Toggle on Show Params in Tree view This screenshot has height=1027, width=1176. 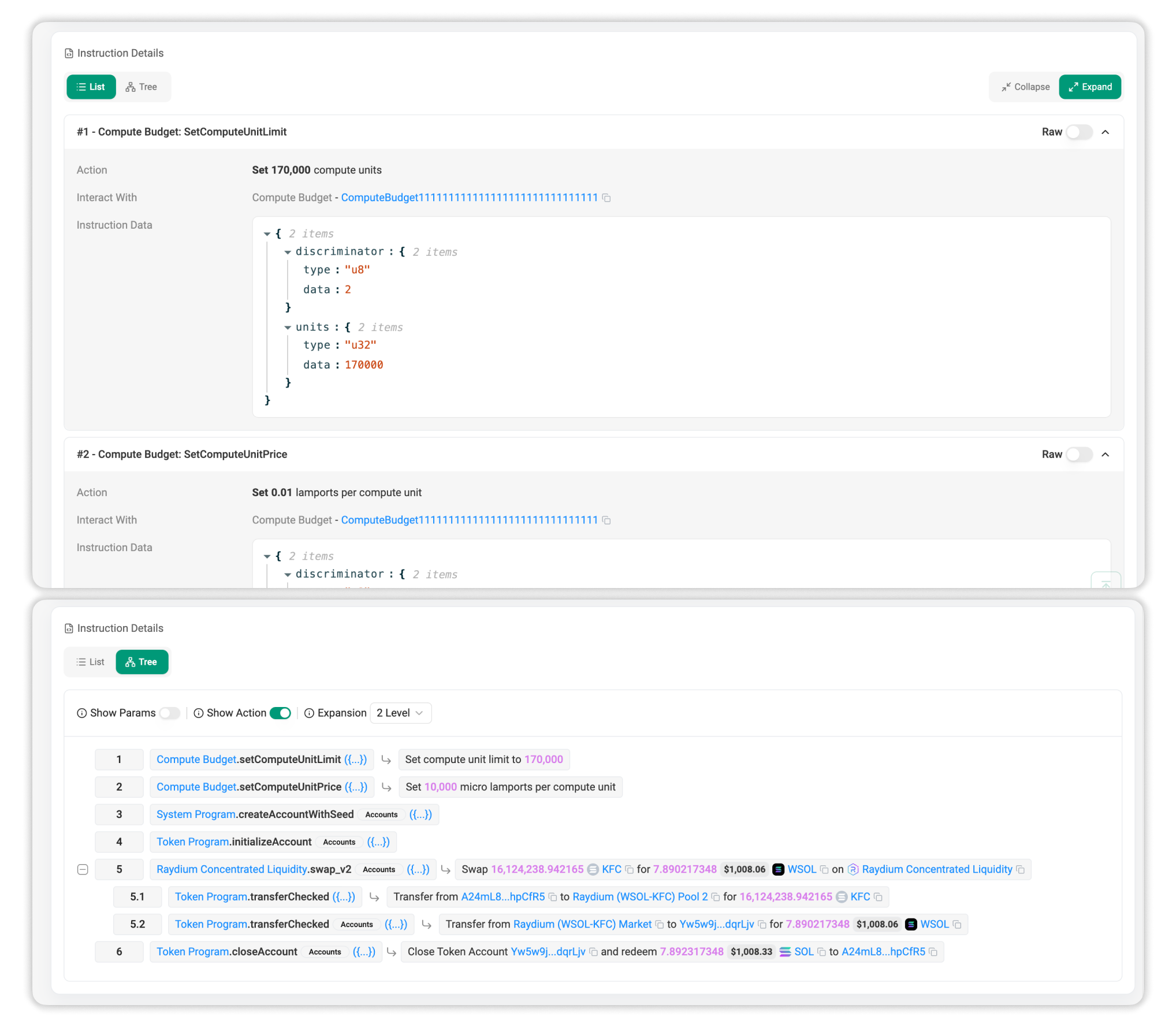click(169, 713)
